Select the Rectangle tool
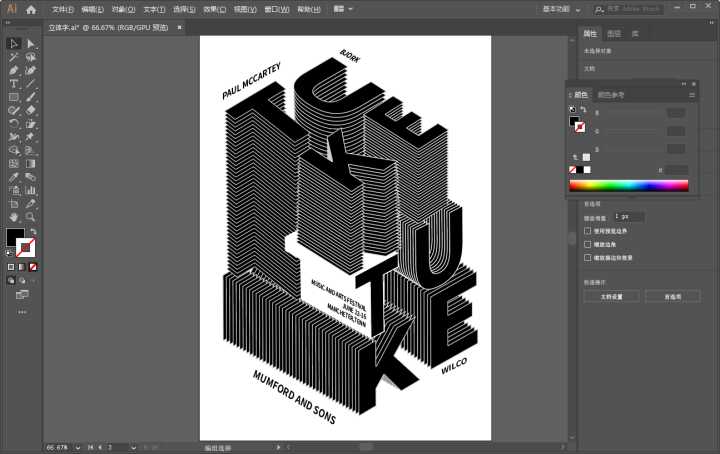The image size is (720, 454). (14, 97)
